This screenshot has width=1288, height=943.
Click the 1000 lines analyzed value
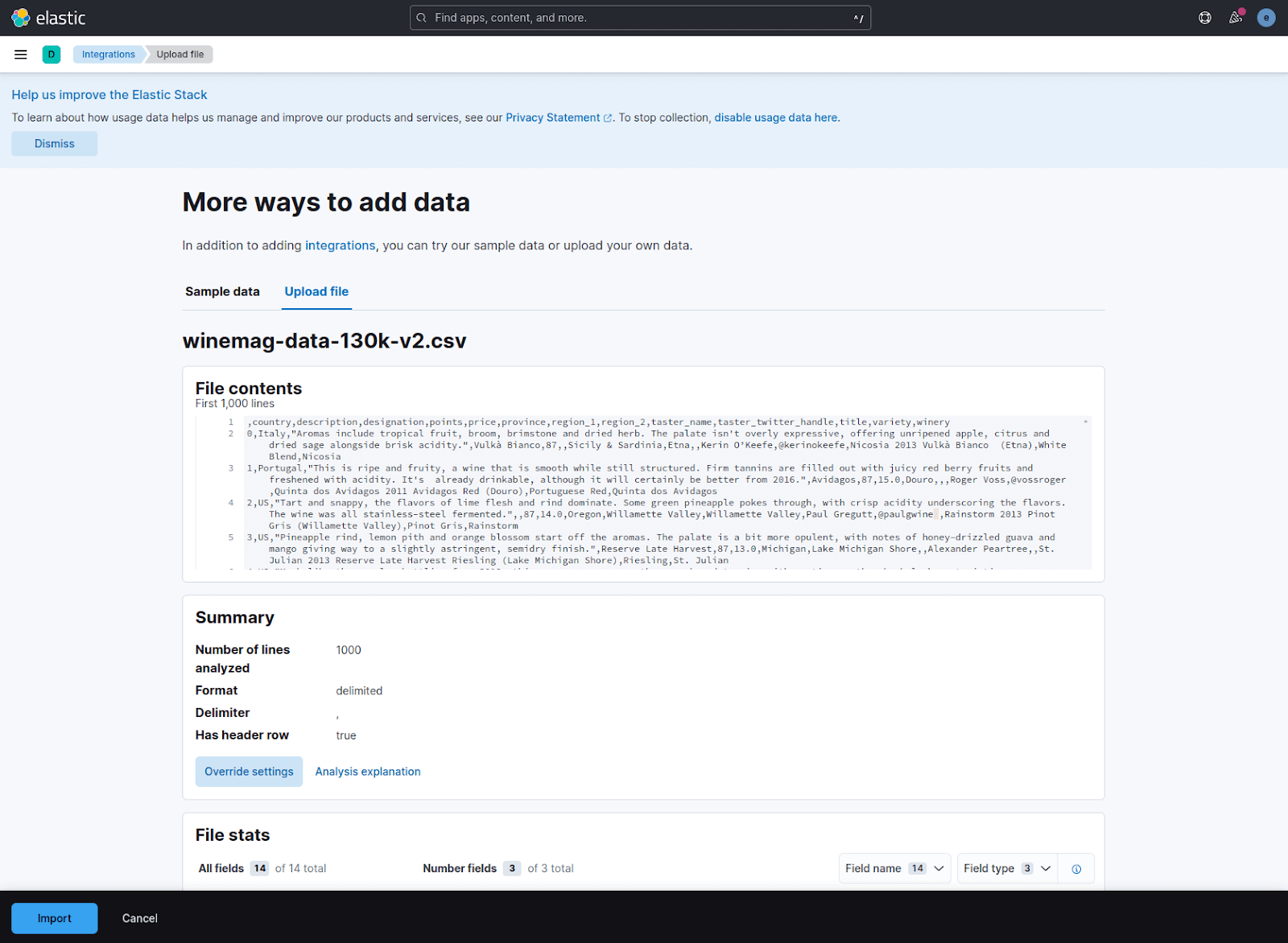click(x=349, y=650)
